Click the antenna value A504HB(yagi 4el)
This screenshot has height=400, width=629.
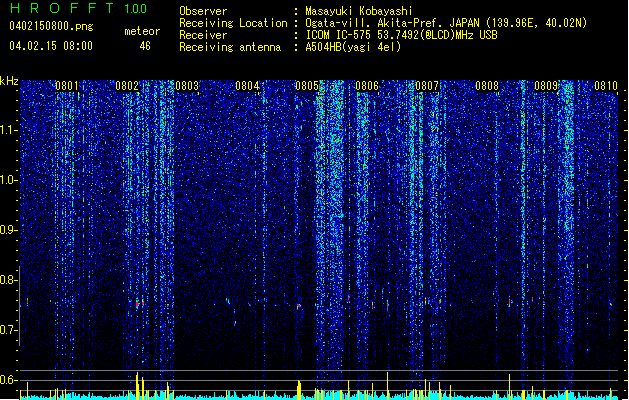353,47
